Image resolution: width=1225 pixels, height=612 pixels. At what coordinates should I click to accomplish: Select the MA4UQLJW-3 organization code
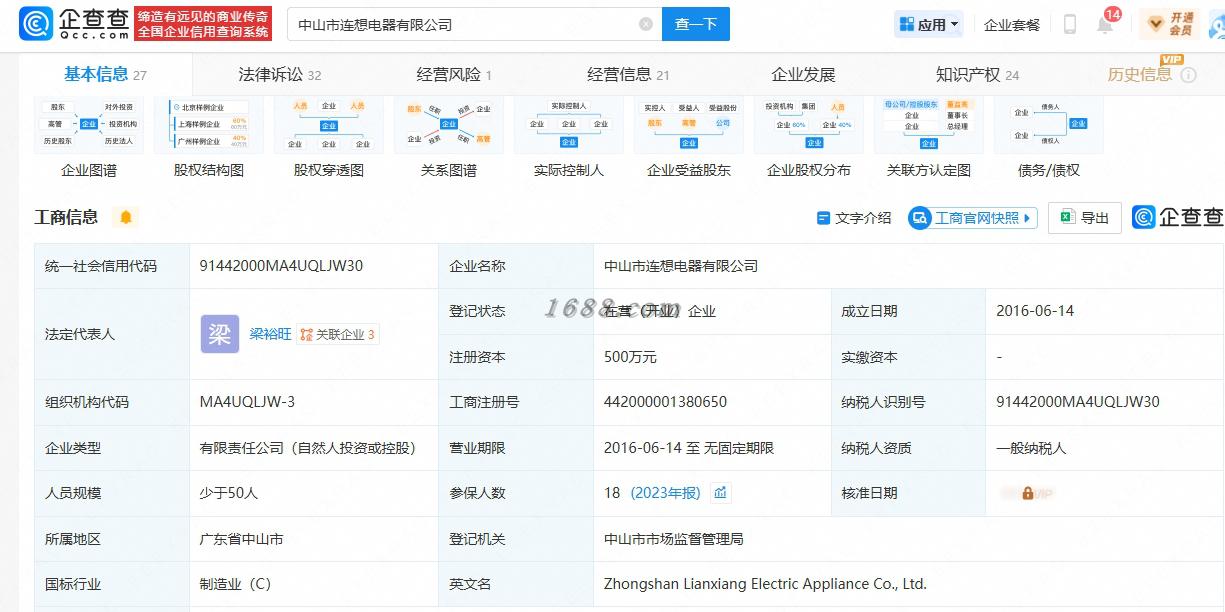coord(247,402)
